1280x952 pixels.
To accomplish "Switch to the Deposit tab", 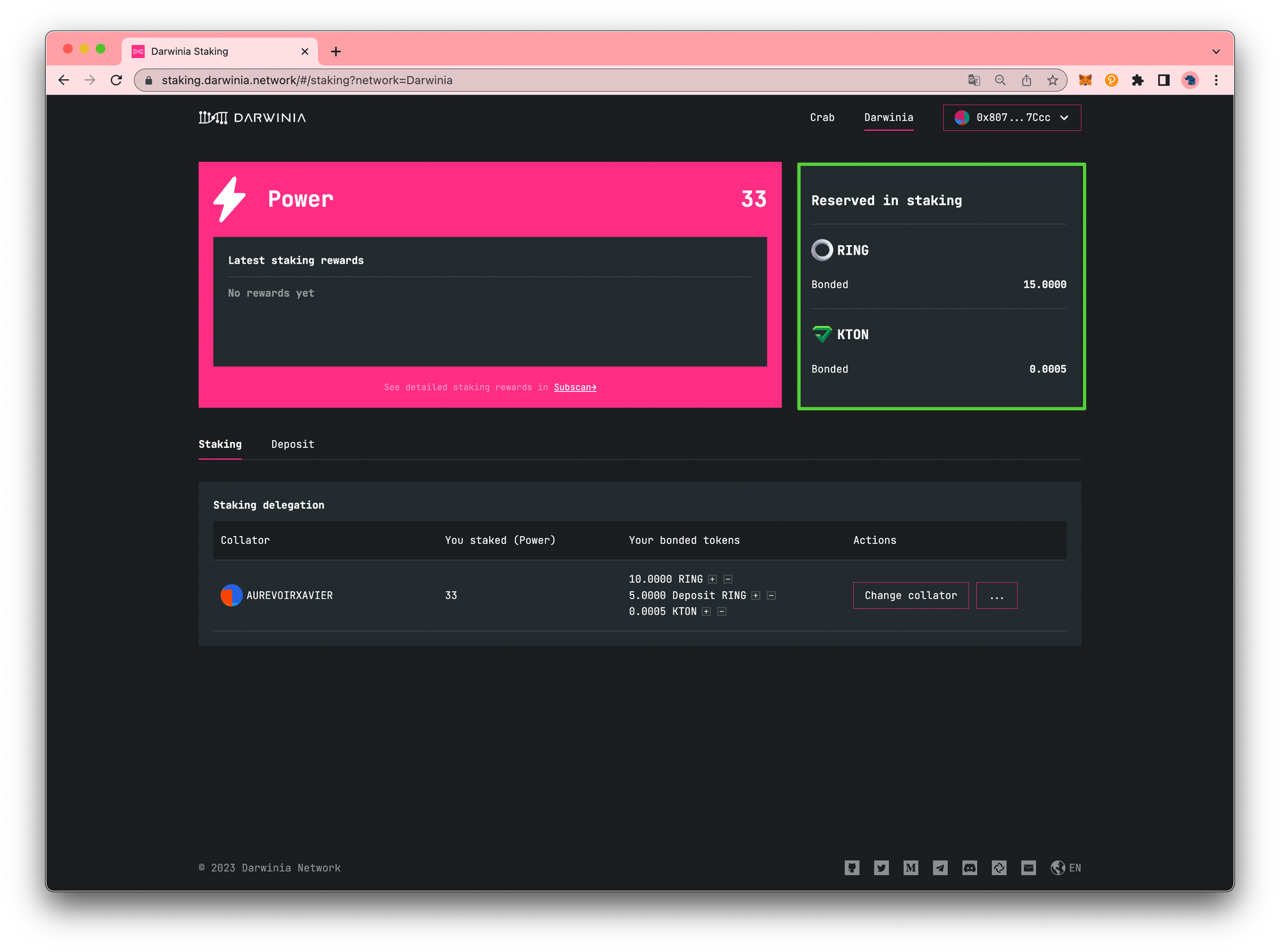I will (x=292, y=444).
